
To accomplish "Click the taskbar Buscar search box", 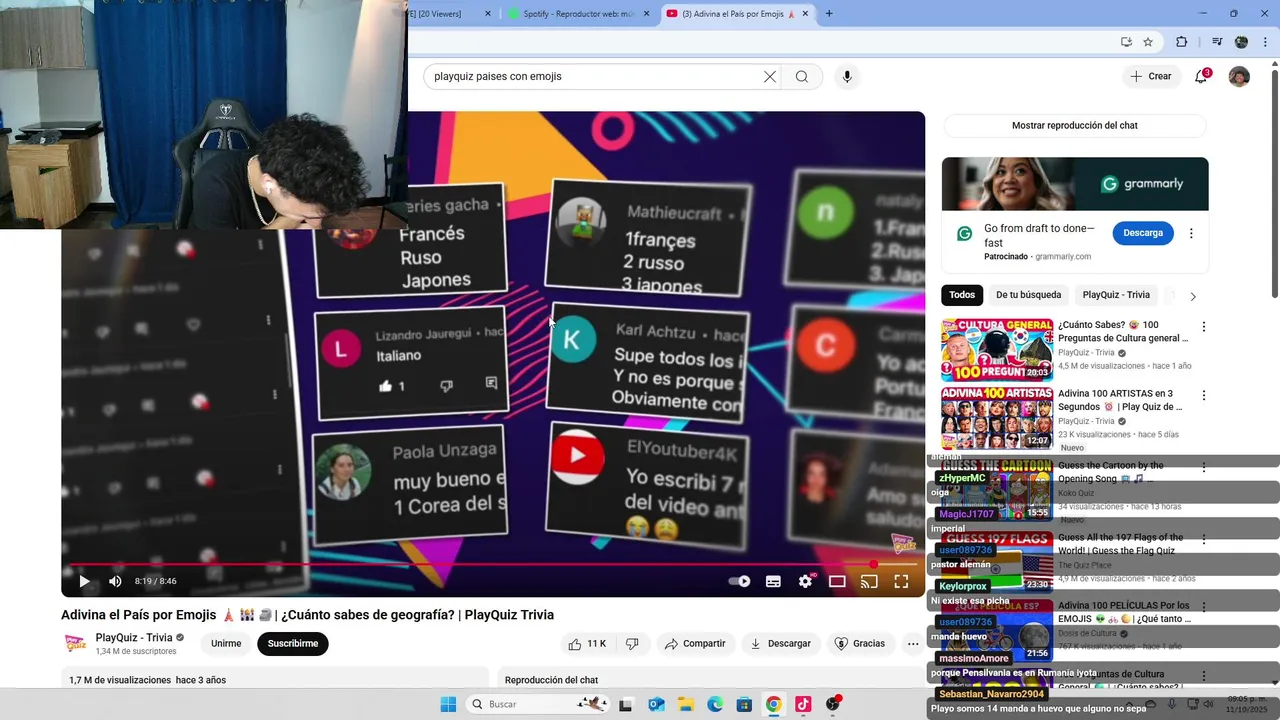I will (x=540, y=704).
